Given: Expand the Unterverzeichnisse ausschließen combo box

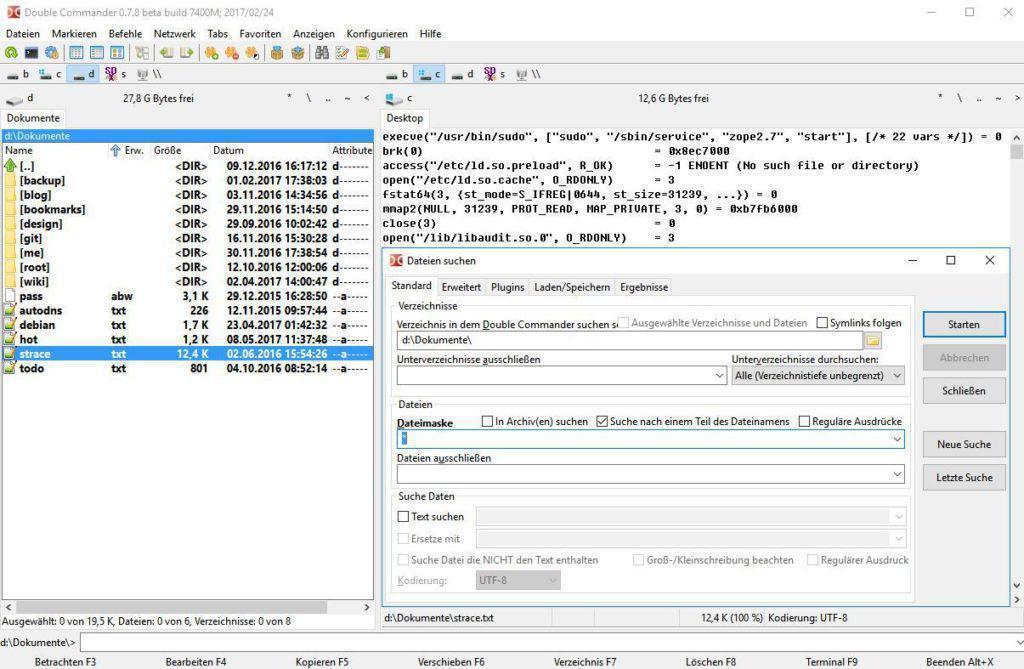Looking at the screenshot, I should pos(719,376).
